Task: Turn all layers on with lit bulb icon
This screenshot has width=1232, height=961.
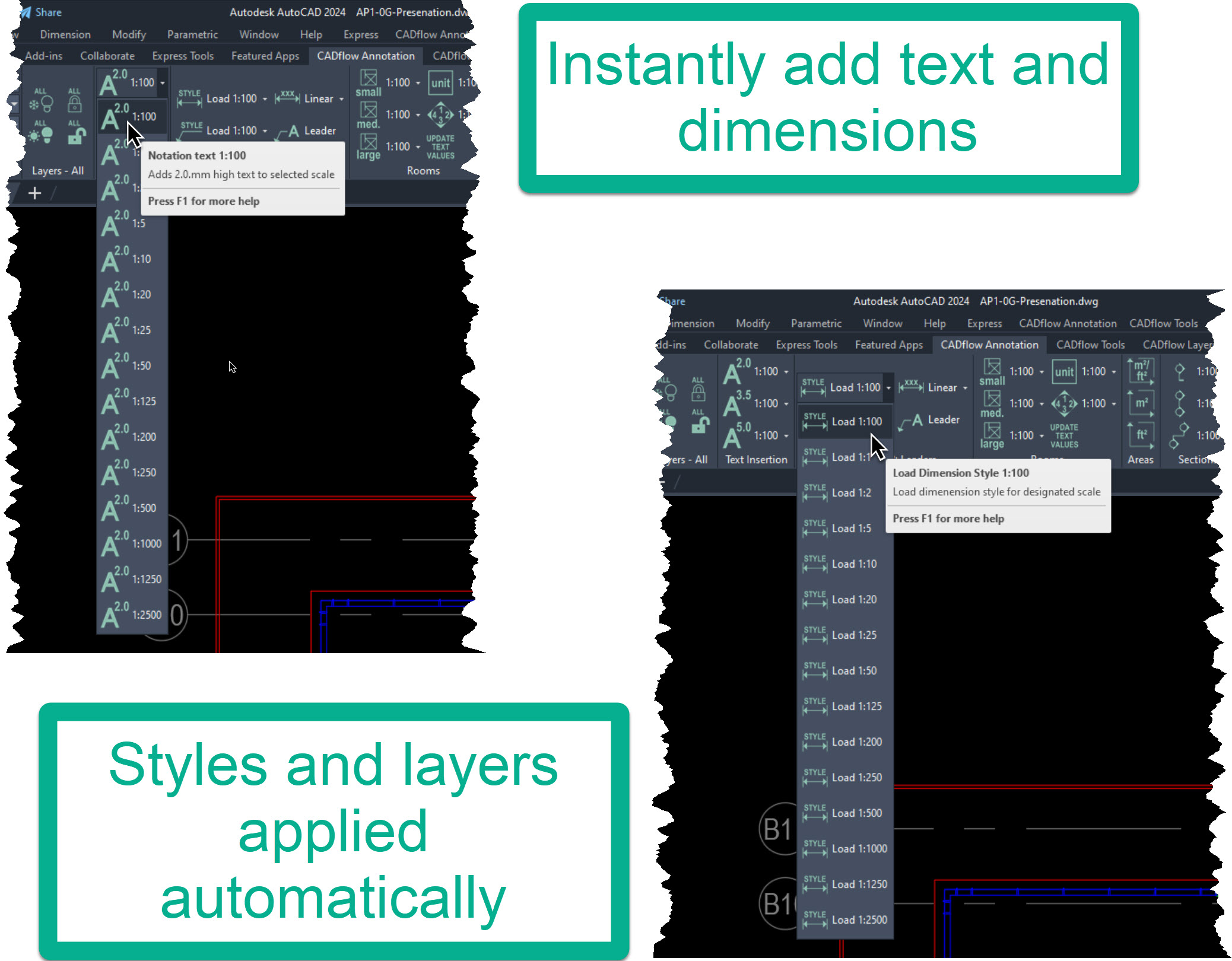Action: click(42, 134)
